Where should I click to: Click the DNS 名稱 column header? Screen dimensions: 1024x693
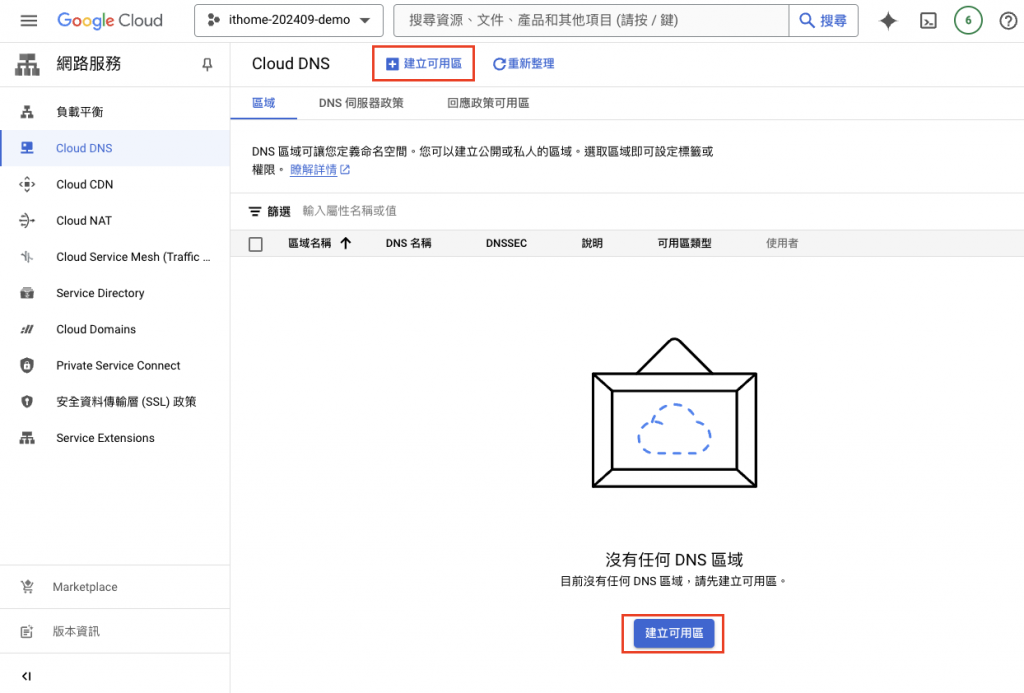click(409, 244)
